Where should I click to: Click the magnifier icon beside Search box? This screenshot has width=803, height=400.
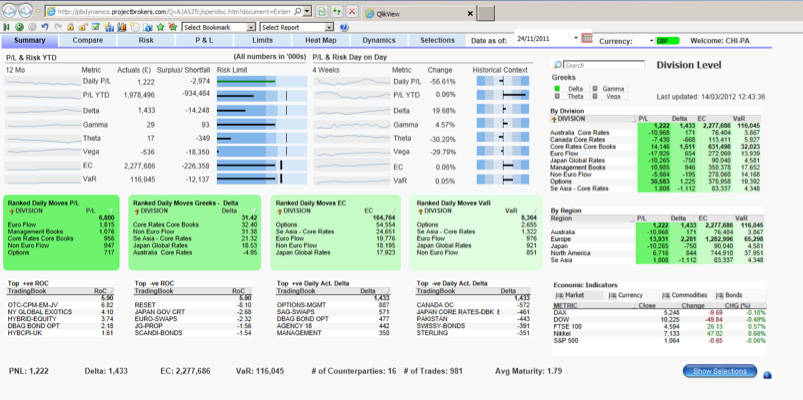[558, 65]
